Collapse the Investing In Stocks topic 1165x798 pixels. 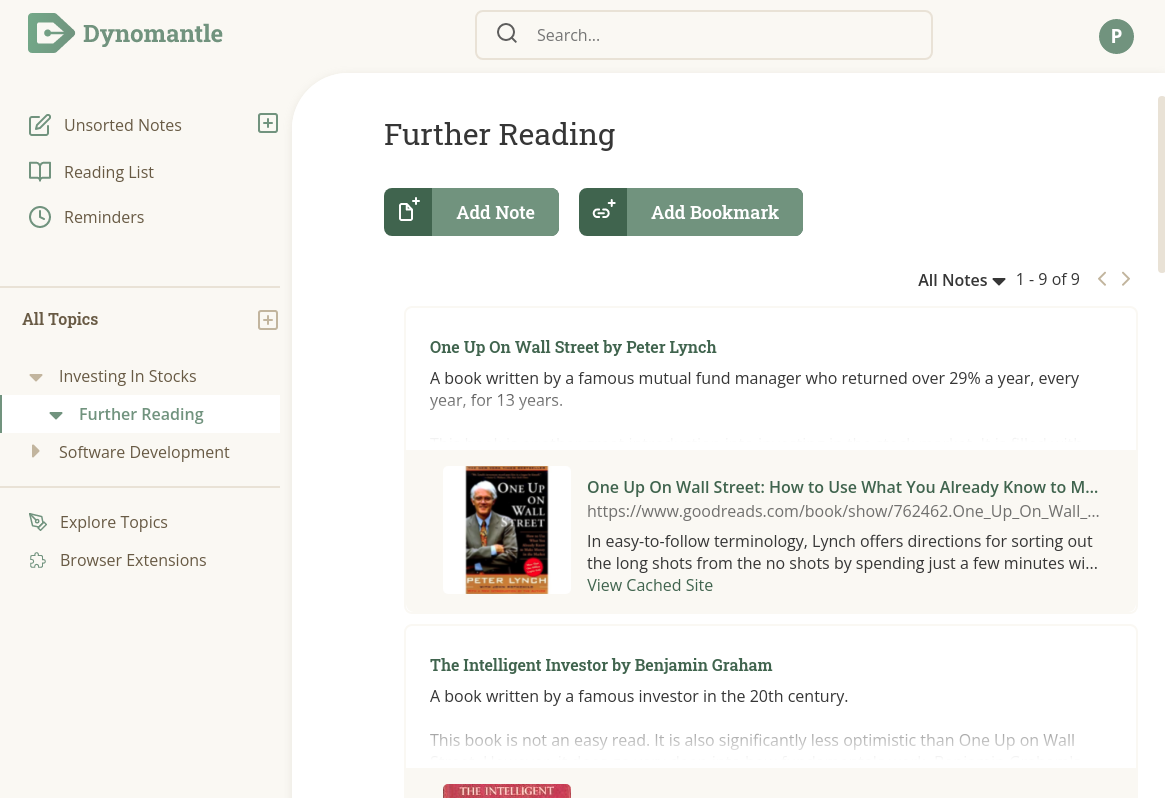pos(36,377)
